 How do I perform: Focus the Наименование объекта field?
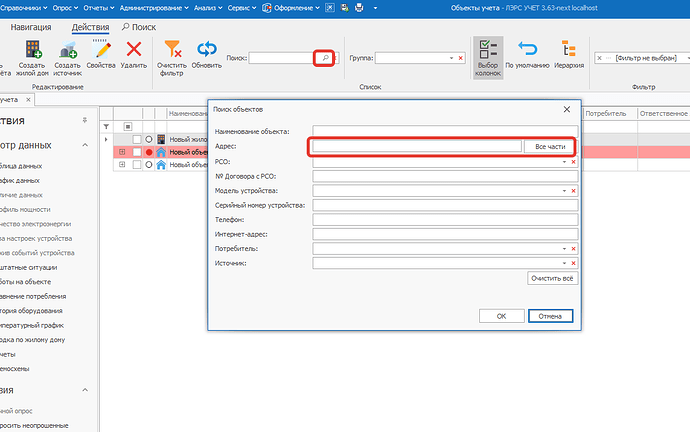[445, 132]
